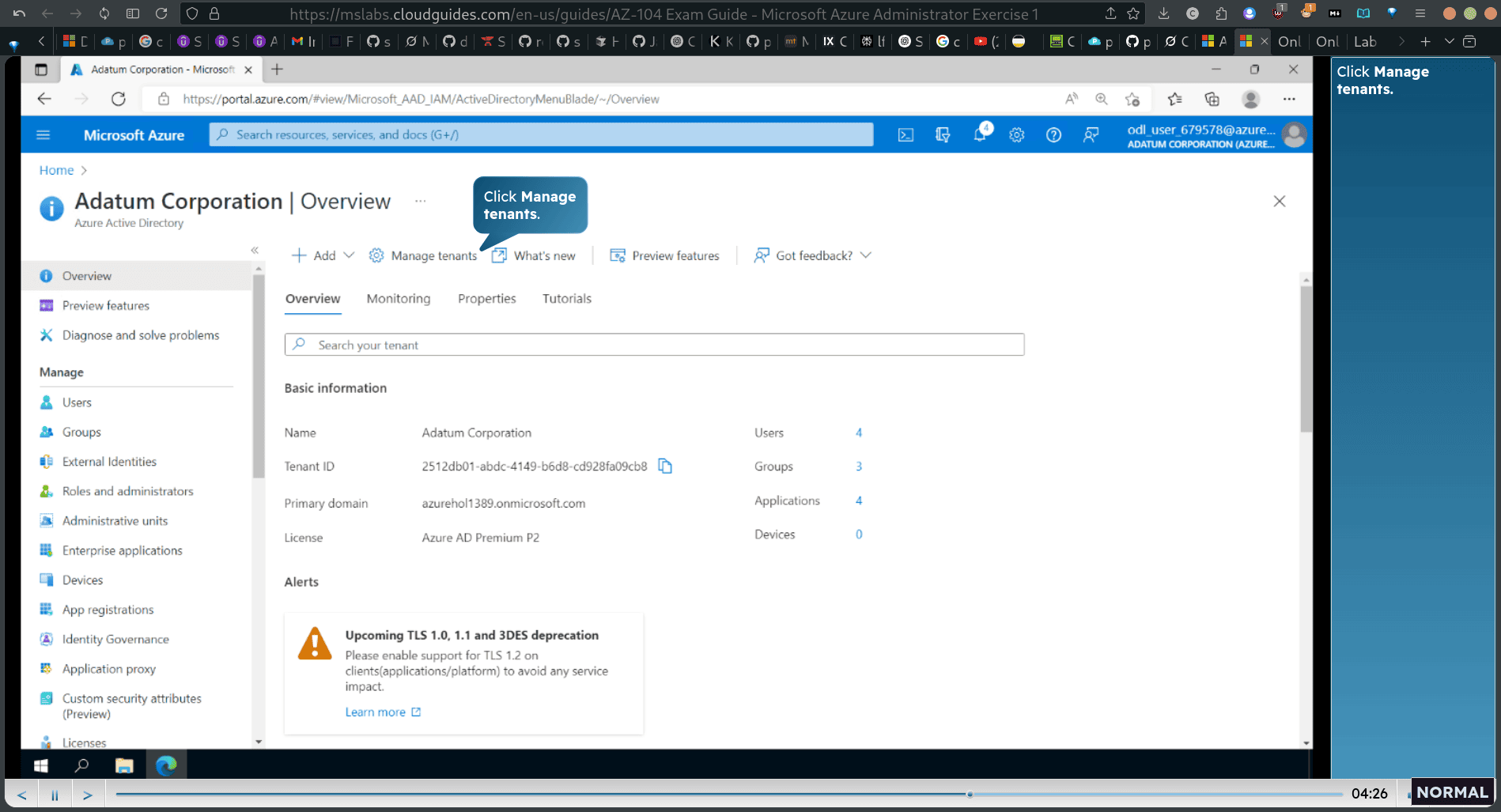Open Directories and subscriptions filter icon
This screenshot has width=1501, height=812.
coord(943,135)
